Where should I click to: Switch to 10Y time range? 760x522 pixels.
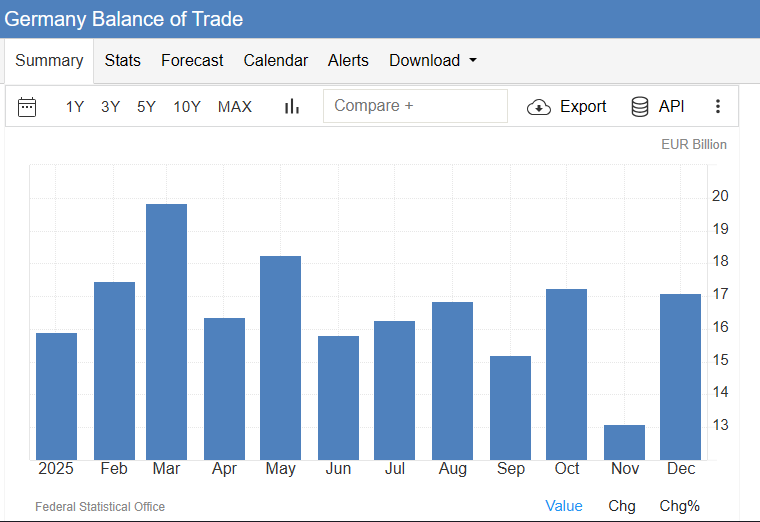[187, 107]
